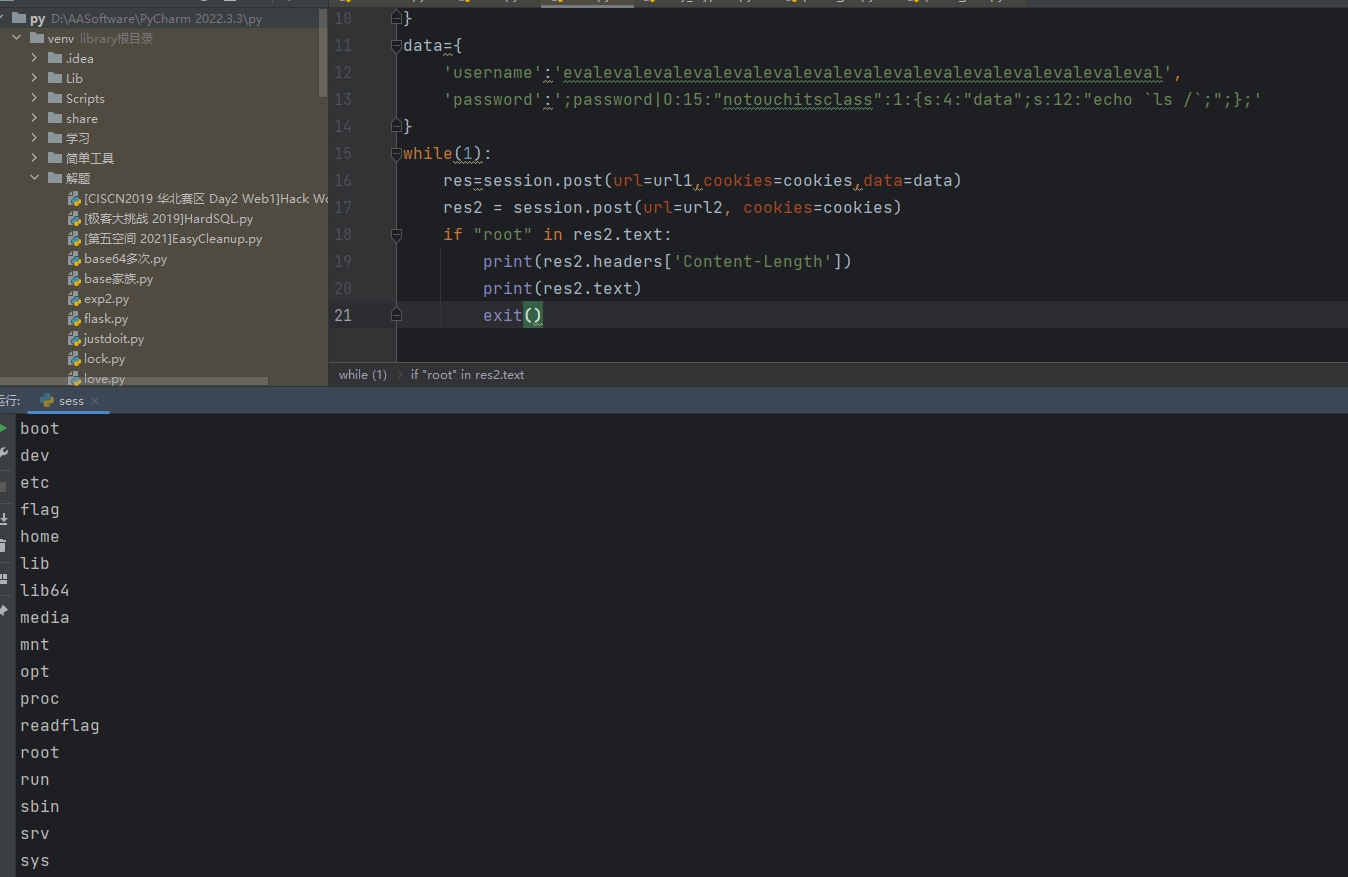This screenshot has width=1348, height=877.
Task: Stop the running process square button
Action: (4, 486)
